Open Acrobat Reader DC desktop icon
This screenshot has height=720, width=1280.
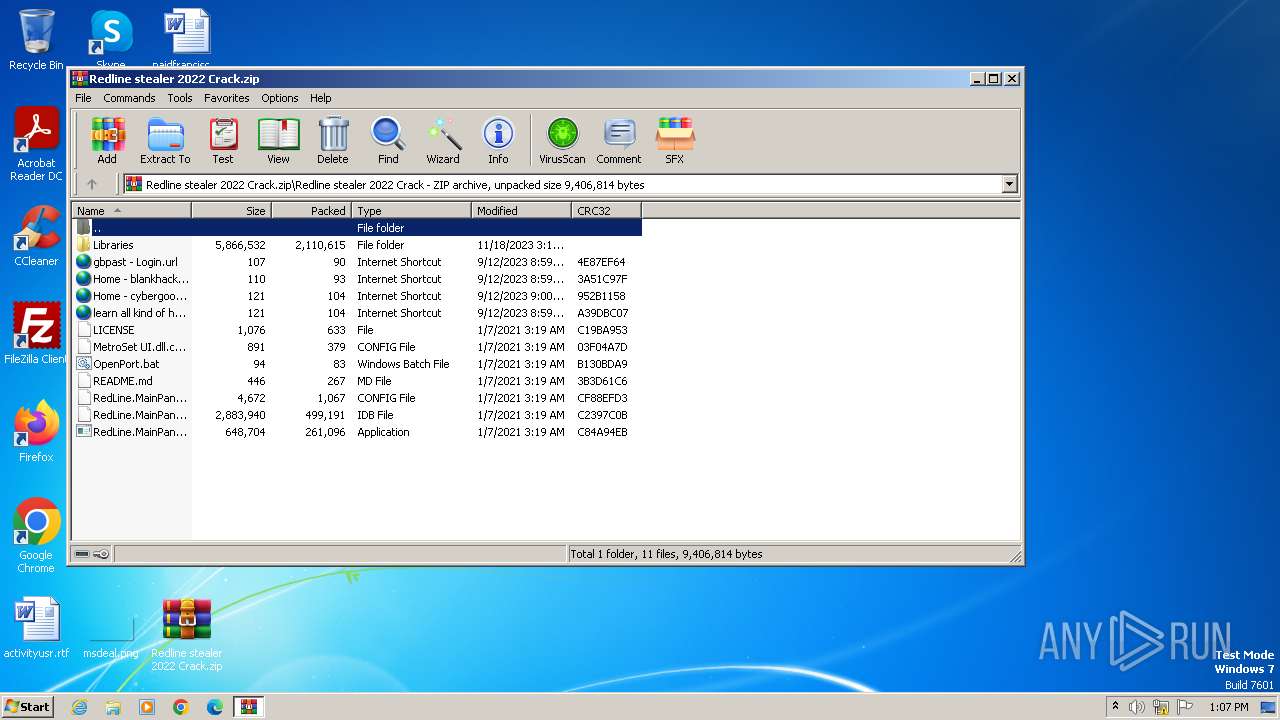[x=36, y=145]
